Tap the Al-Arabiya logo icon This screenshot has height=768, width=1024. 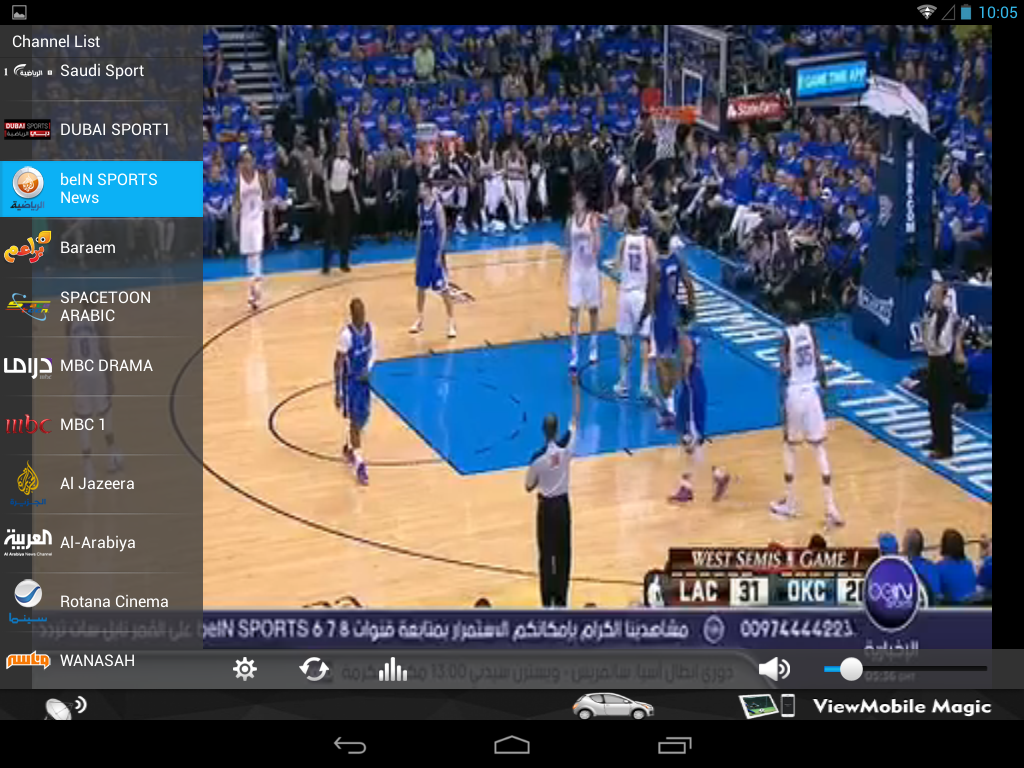28,542
